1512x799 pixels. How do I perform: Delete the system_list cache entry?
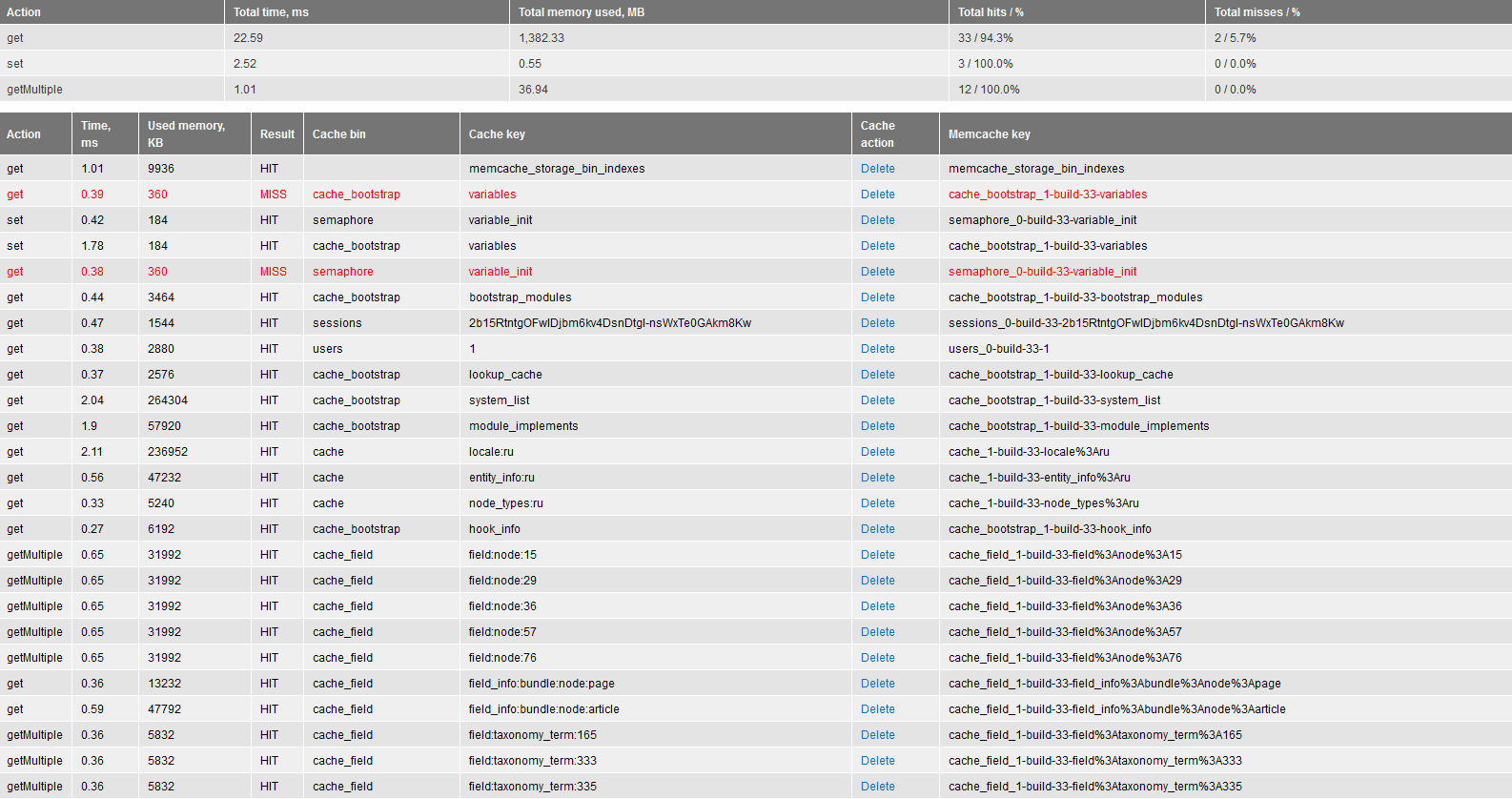(877, 400)
